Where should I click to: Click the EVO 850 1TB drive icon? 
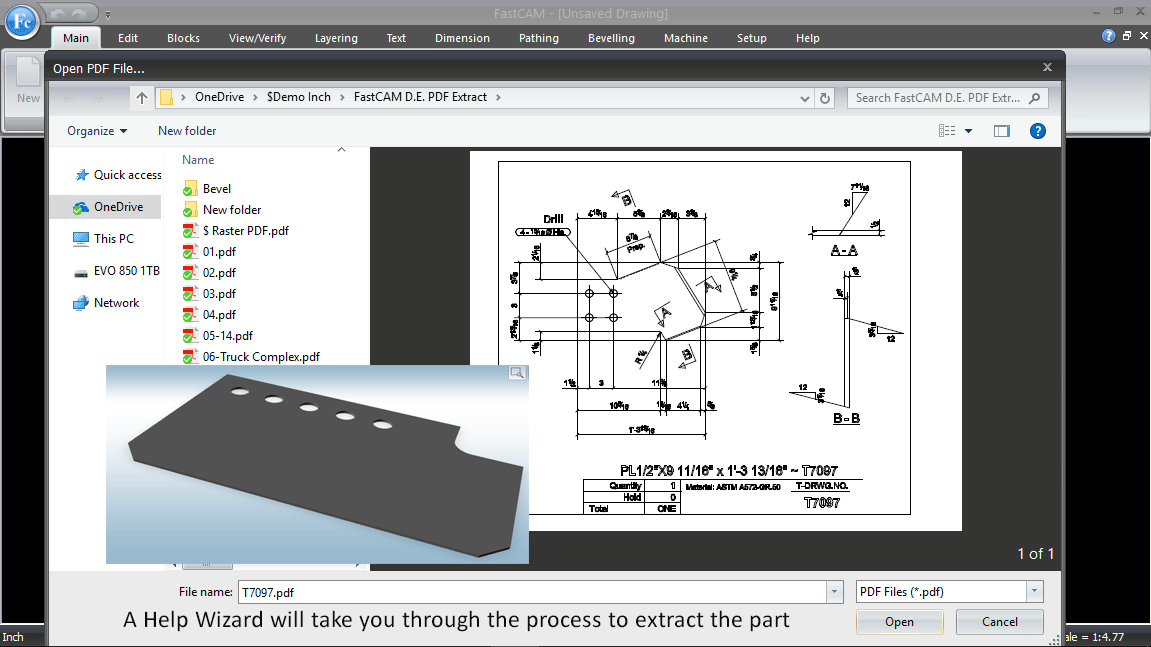pyautogui.click(x=81, y=272)
